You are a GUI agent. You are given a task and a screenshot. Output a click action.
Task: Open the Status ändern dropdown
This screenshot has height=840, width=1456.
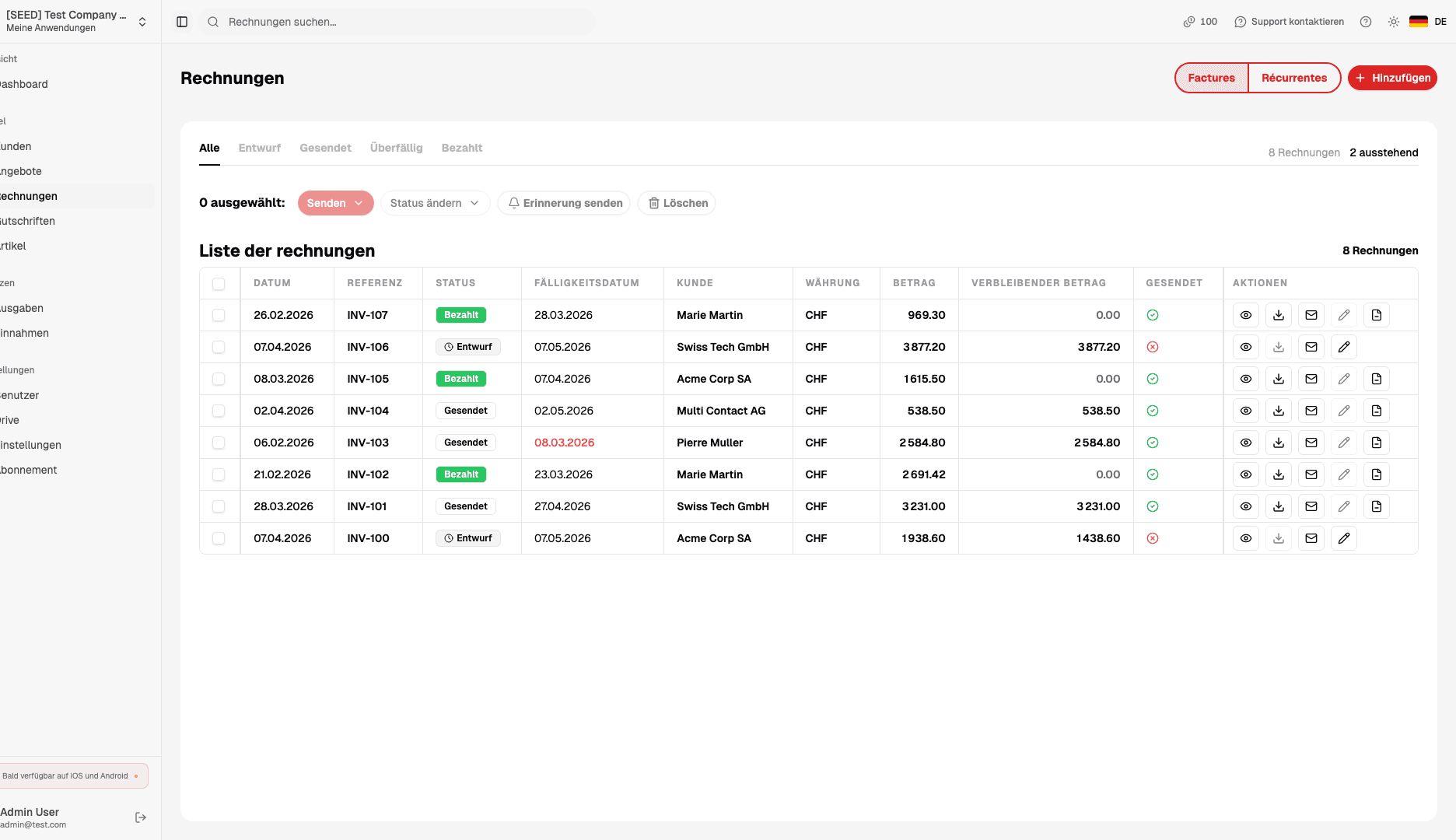(x=434, y=203)
